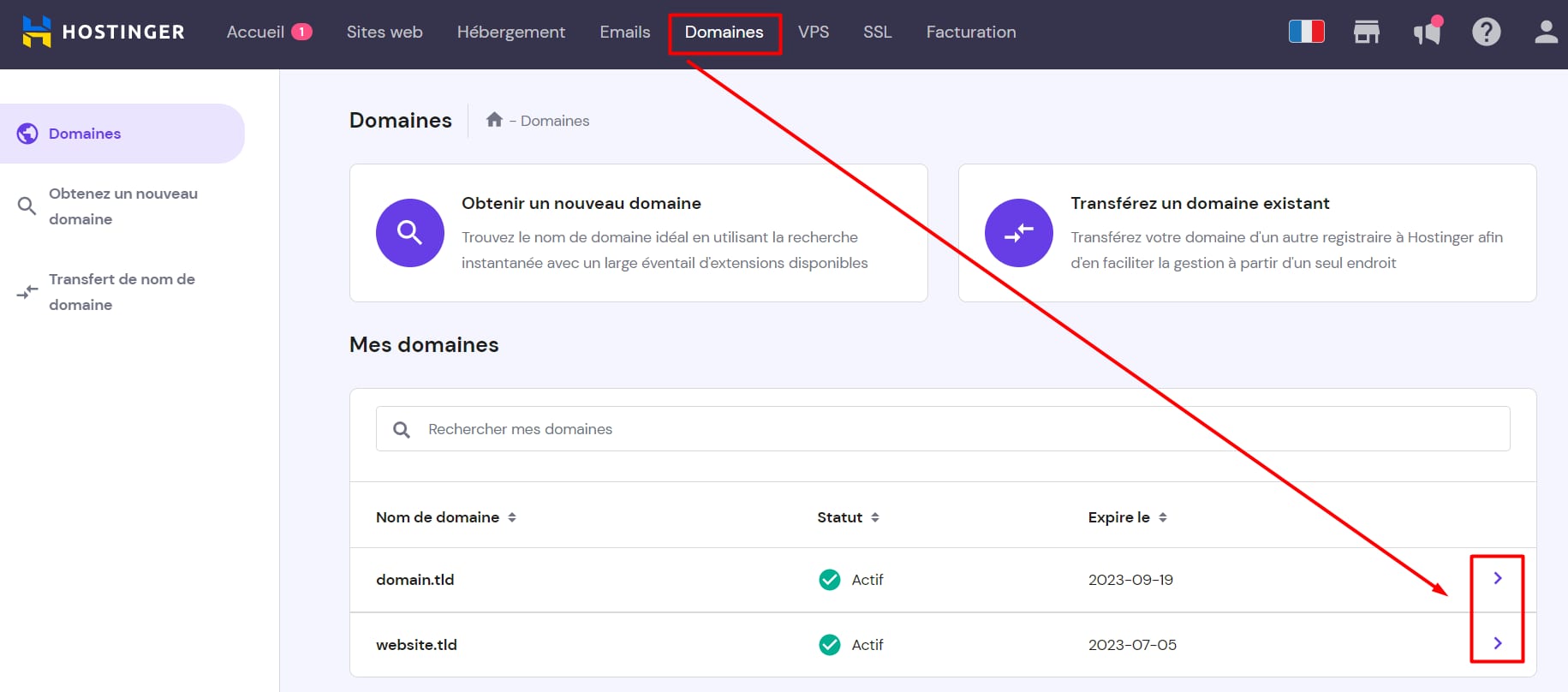
Task: Sort by Expire le column
Action: coord(1127,517)
